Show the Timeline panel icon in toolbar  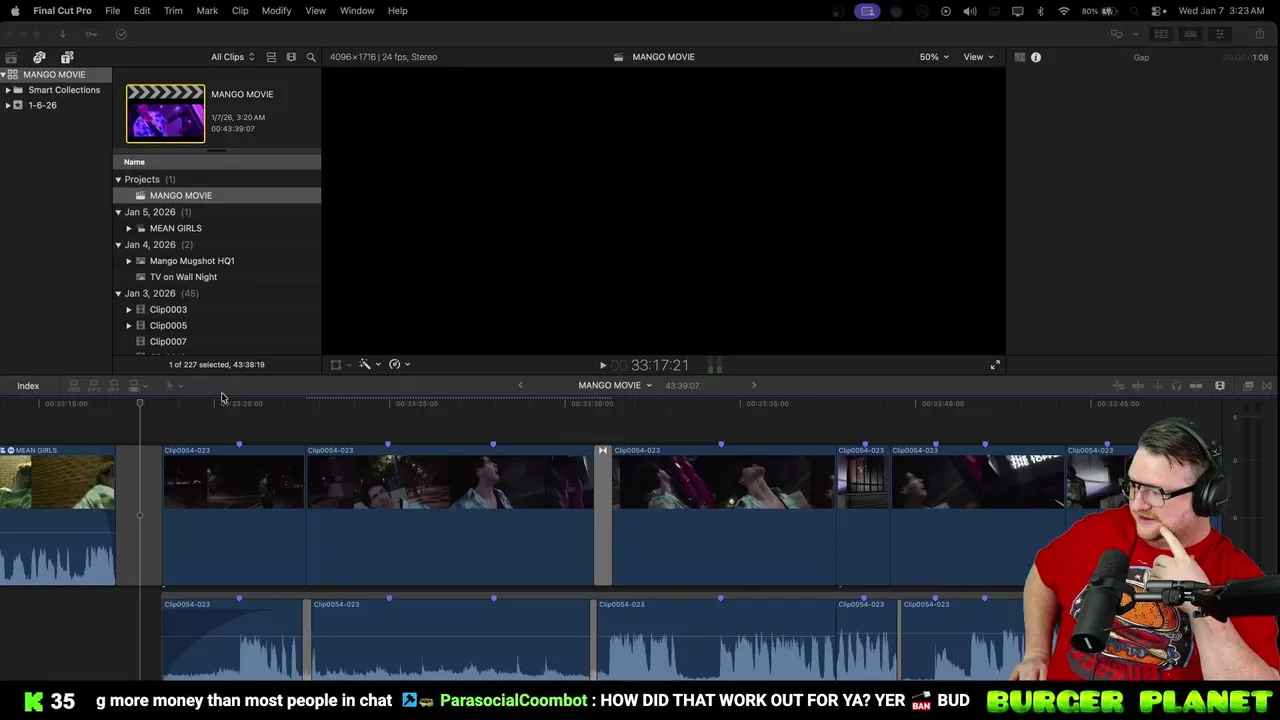point(1190,34)
